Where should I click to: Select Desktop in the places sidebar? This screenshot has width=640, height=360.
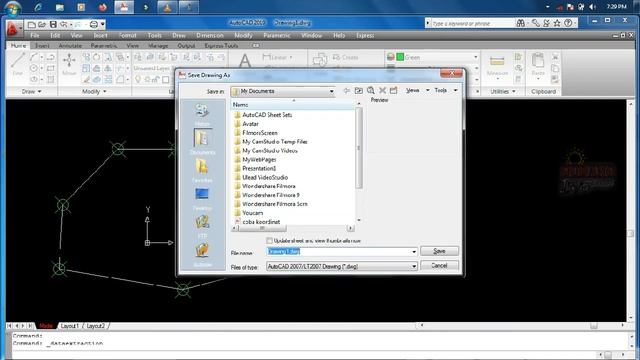pos(202,198)
